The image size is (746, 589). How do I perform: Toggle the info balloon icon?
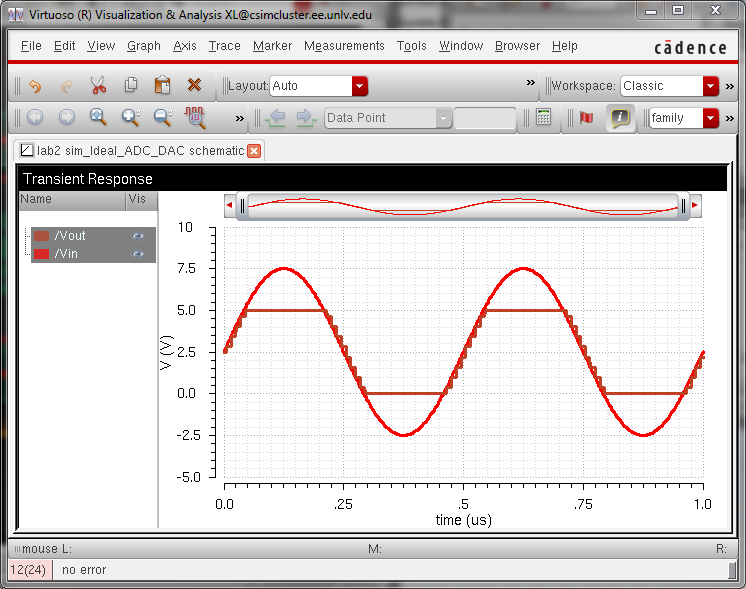(620, 118)
